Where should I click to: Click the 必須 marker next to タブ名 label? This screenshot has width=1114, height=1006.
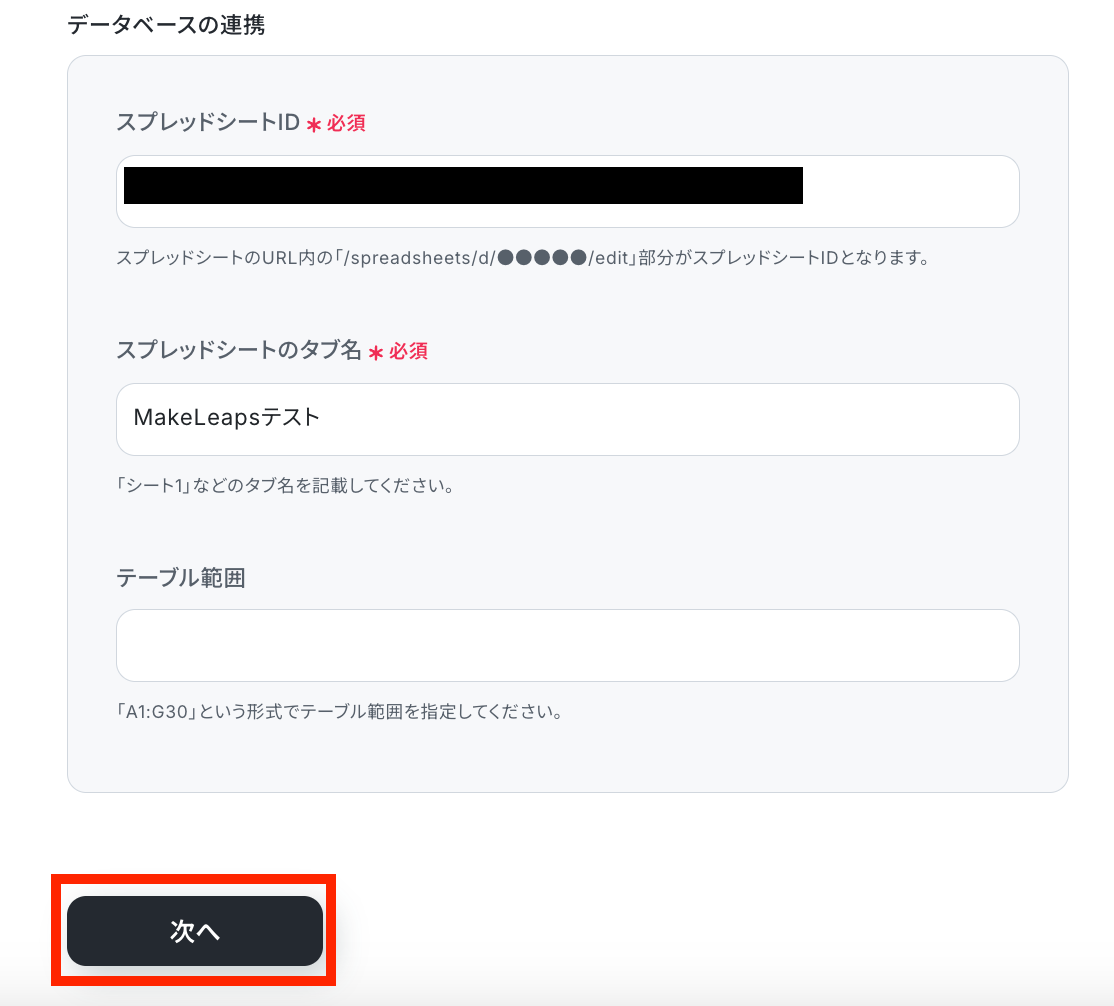pos(409,351)
